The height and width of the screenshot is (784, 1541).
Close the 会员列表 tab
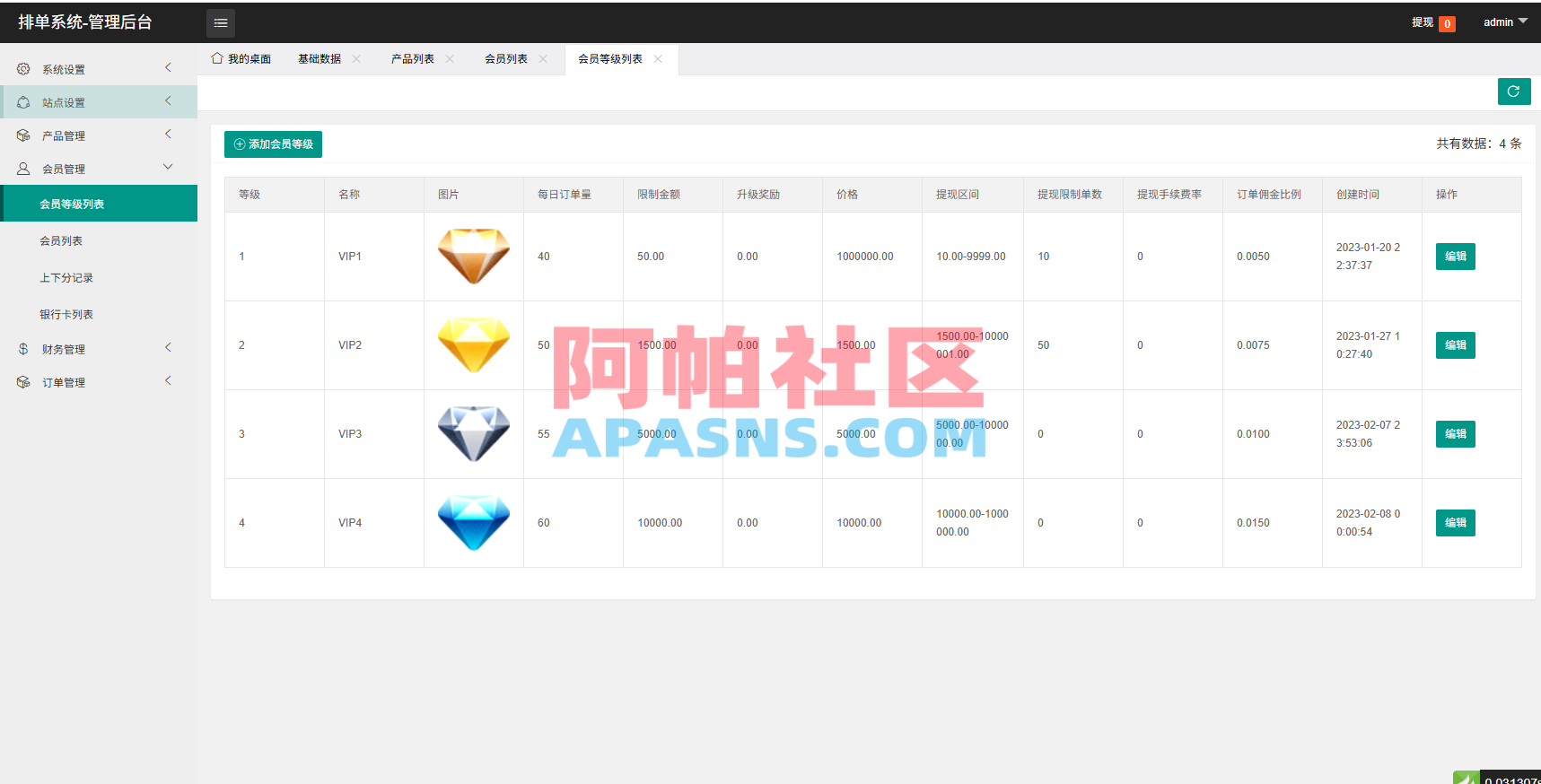[543, 59]
